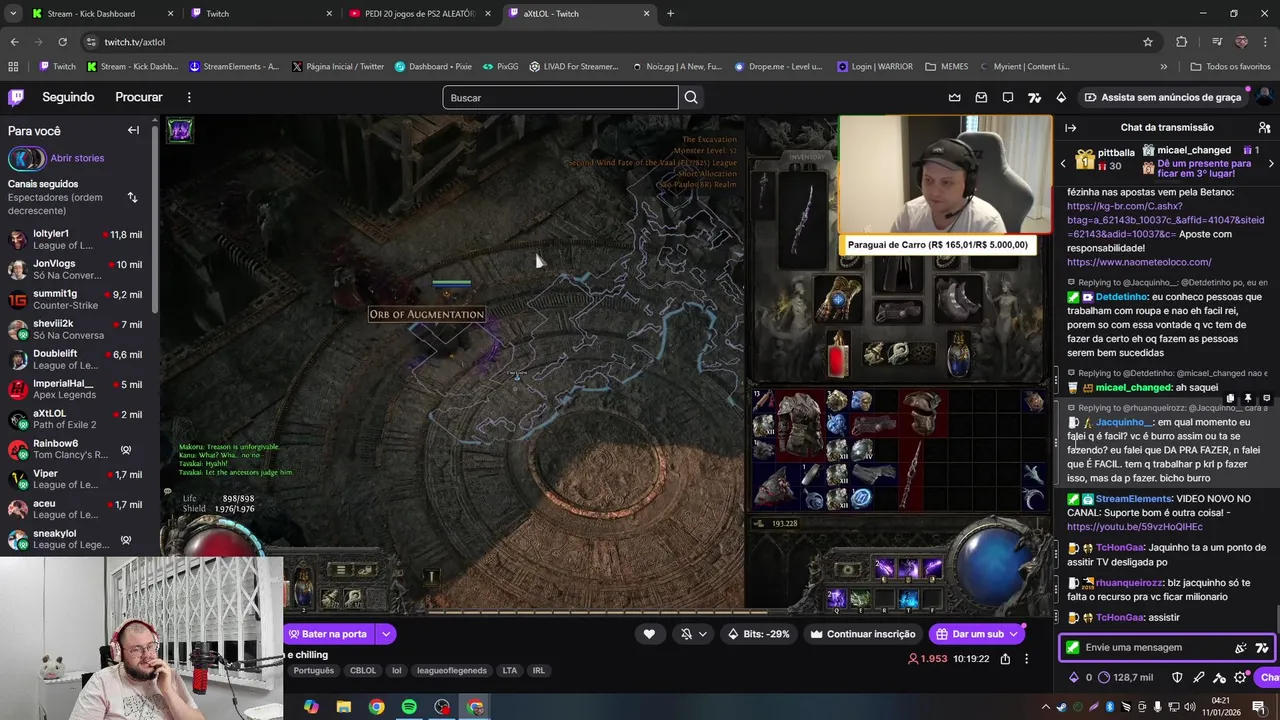The width and height of the screenshot is (1280, 720).
Task: Expand notification options chevron
Action: pos(702,634)
